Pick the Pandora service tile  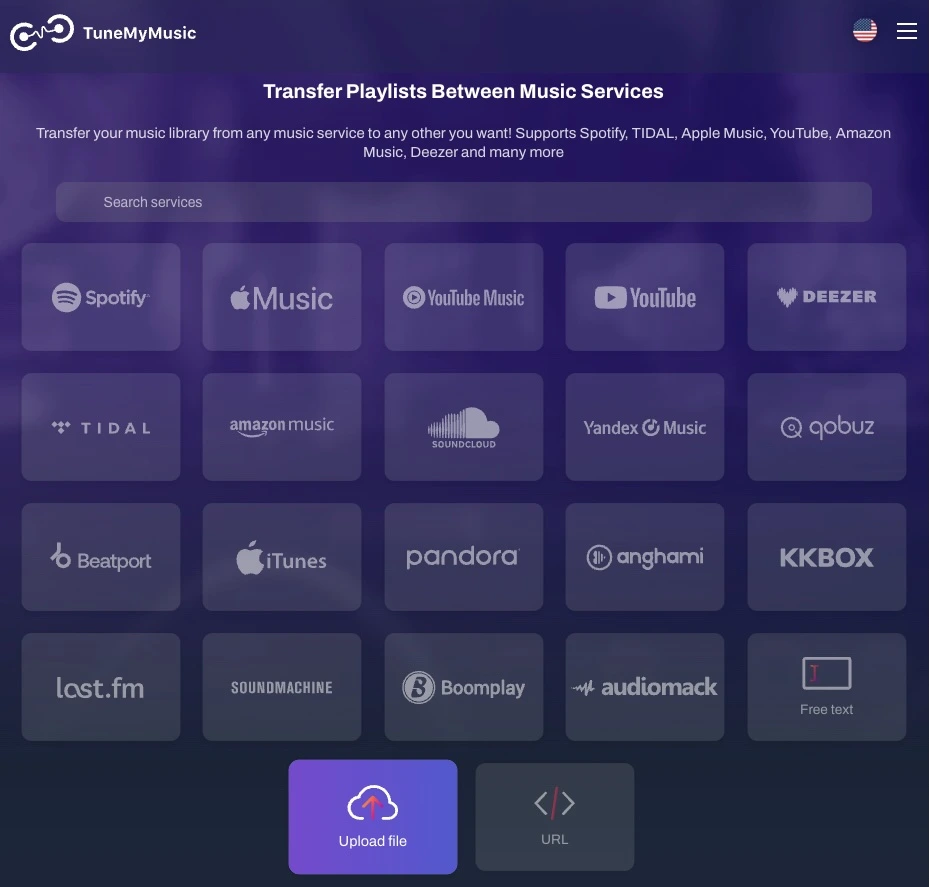(x=464, y=557)
